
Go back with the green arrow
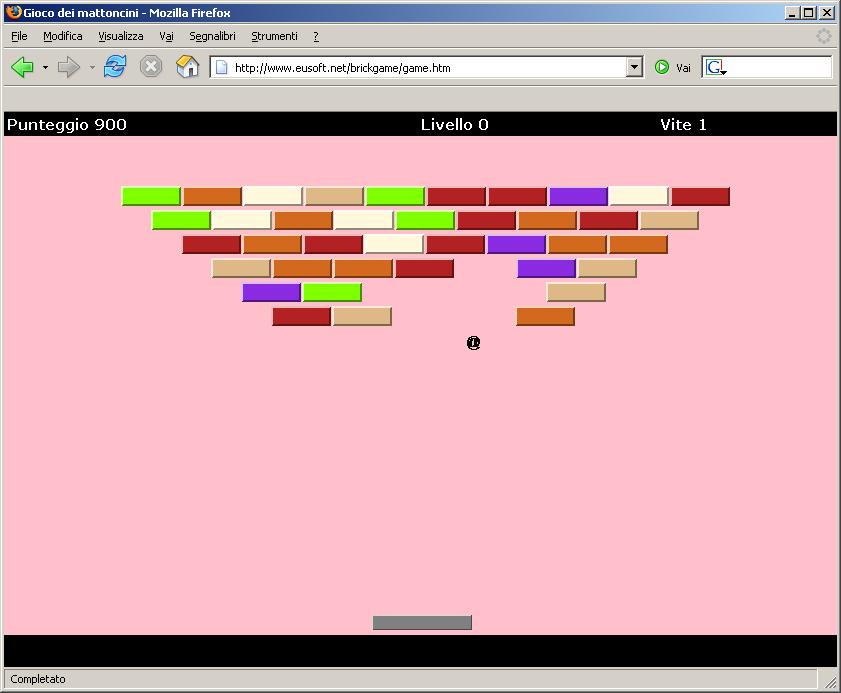tap(22, 68)
